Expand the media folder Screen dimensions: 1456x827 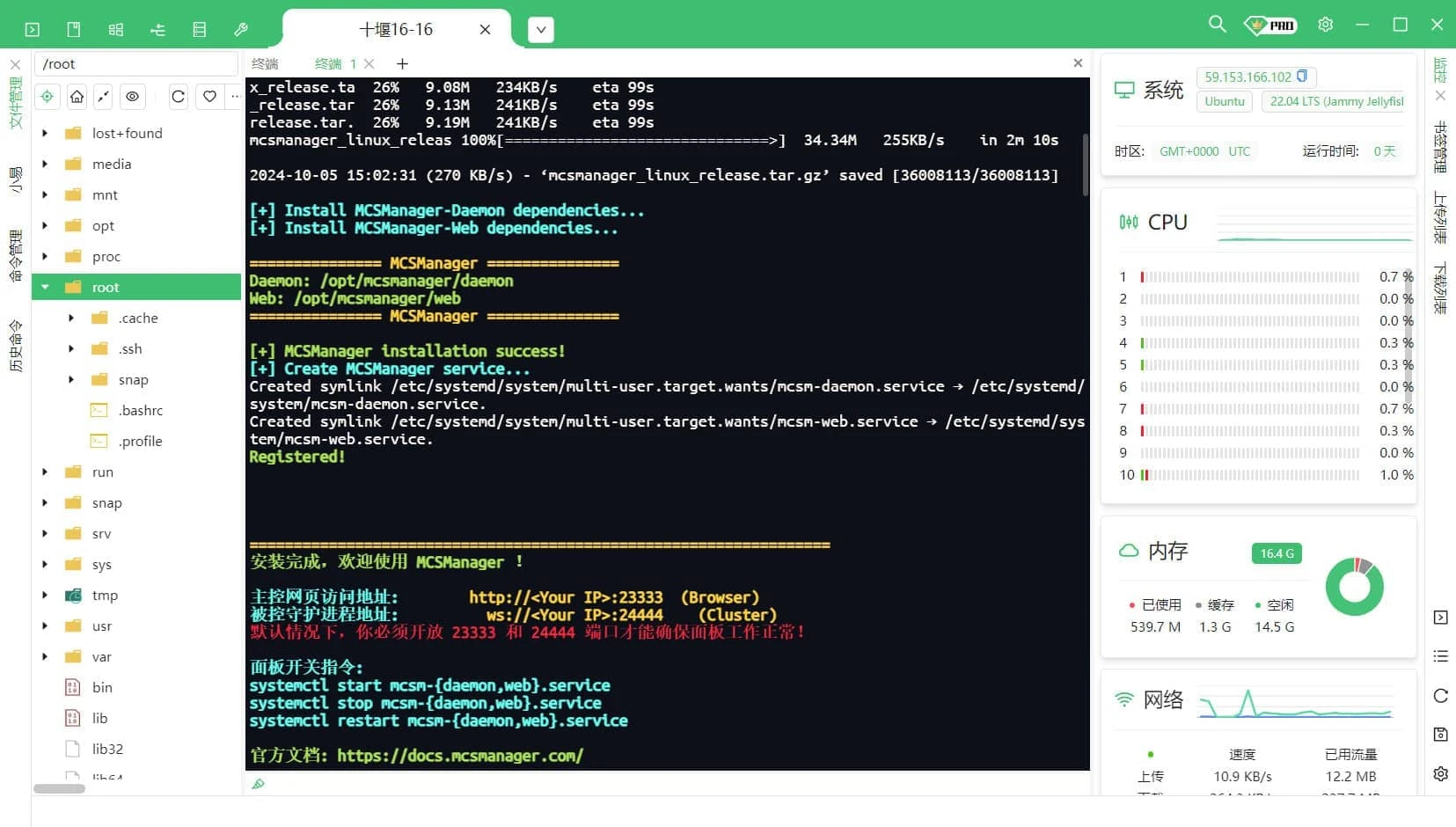click(x=45, y=164)
